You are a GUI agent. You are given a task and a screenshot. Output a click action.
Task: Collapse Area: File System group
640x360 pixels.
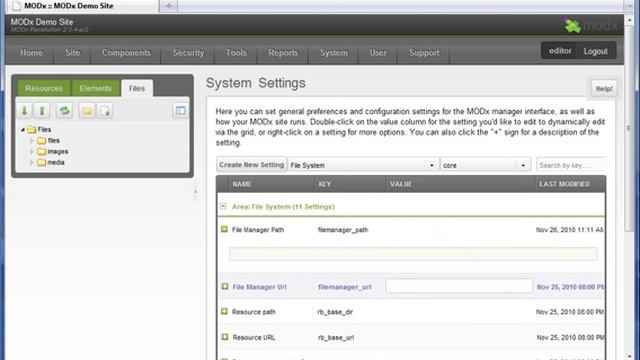pyautogui.click(x=223, y=207)
